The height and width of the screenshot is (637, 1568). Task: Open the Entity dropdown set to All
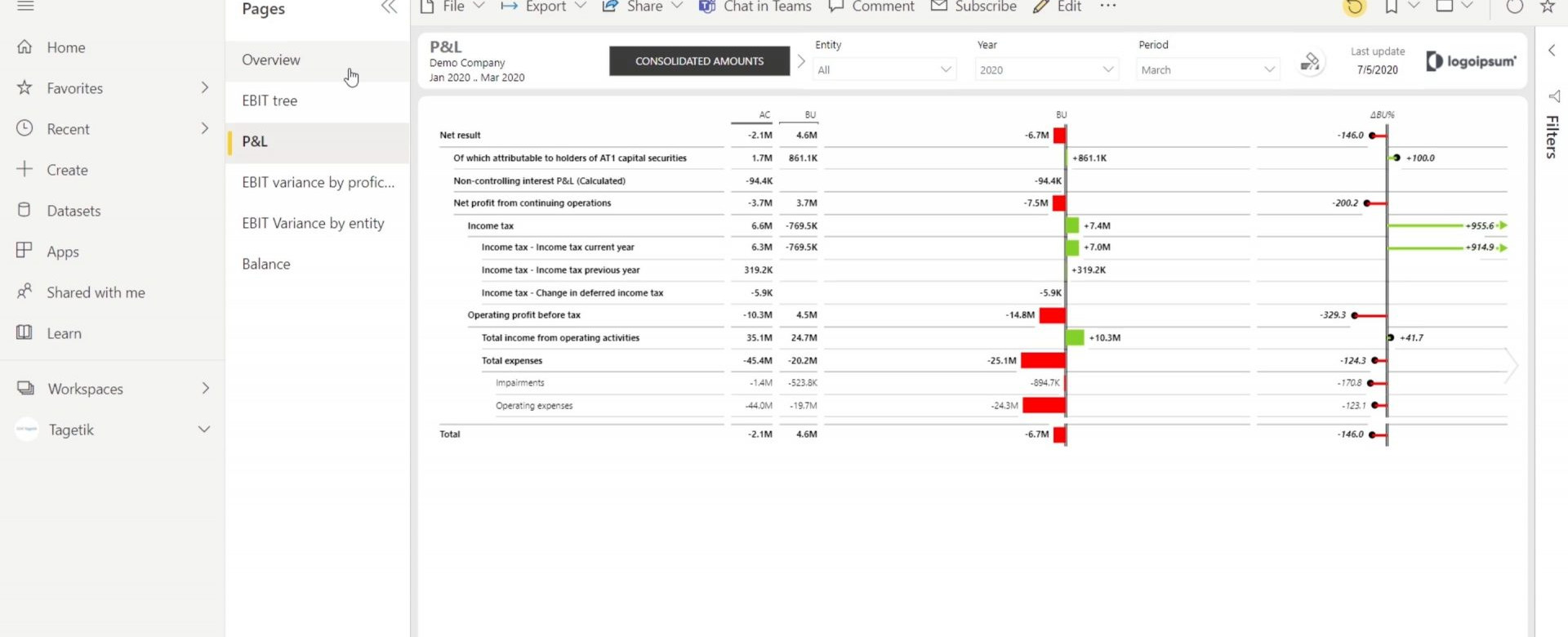[884, 69]
